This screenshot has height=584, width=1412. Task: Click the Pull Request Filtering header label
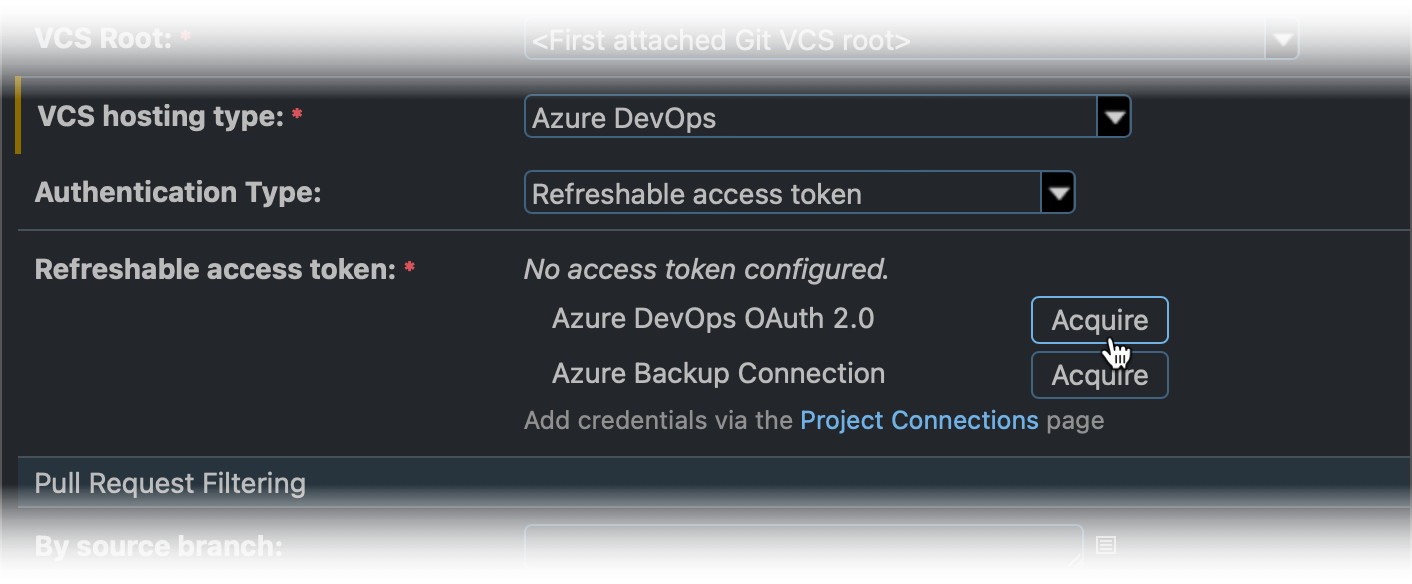170,483
